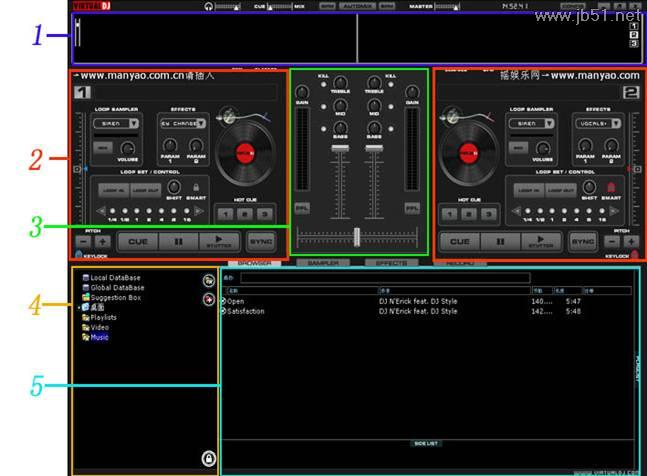This screenshot has width=647, height=476.
Task: Click LOOP IN on deck 1
Action: (x=114, y=191)
